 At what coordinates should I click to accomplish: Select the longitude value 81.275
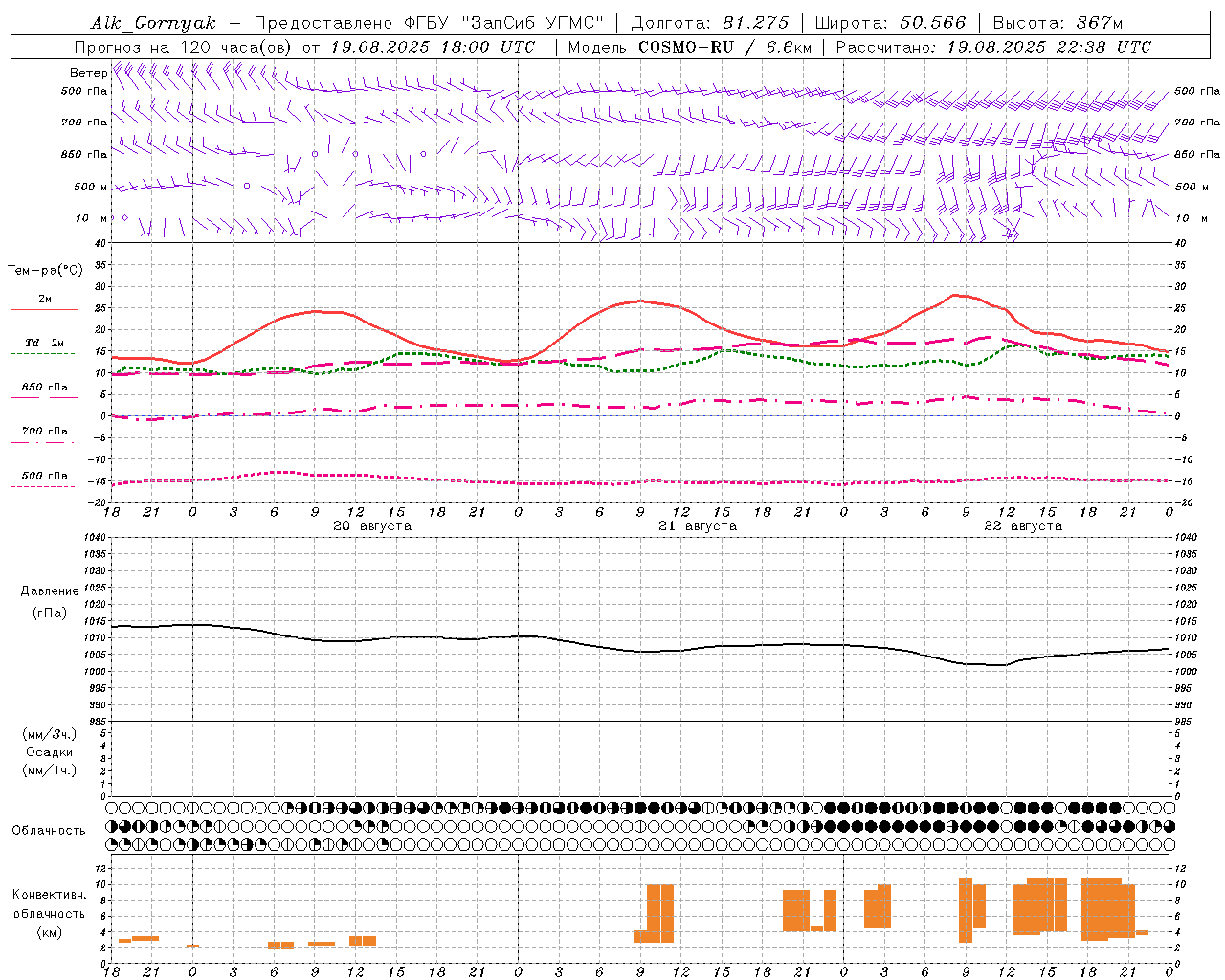point(756,23)
